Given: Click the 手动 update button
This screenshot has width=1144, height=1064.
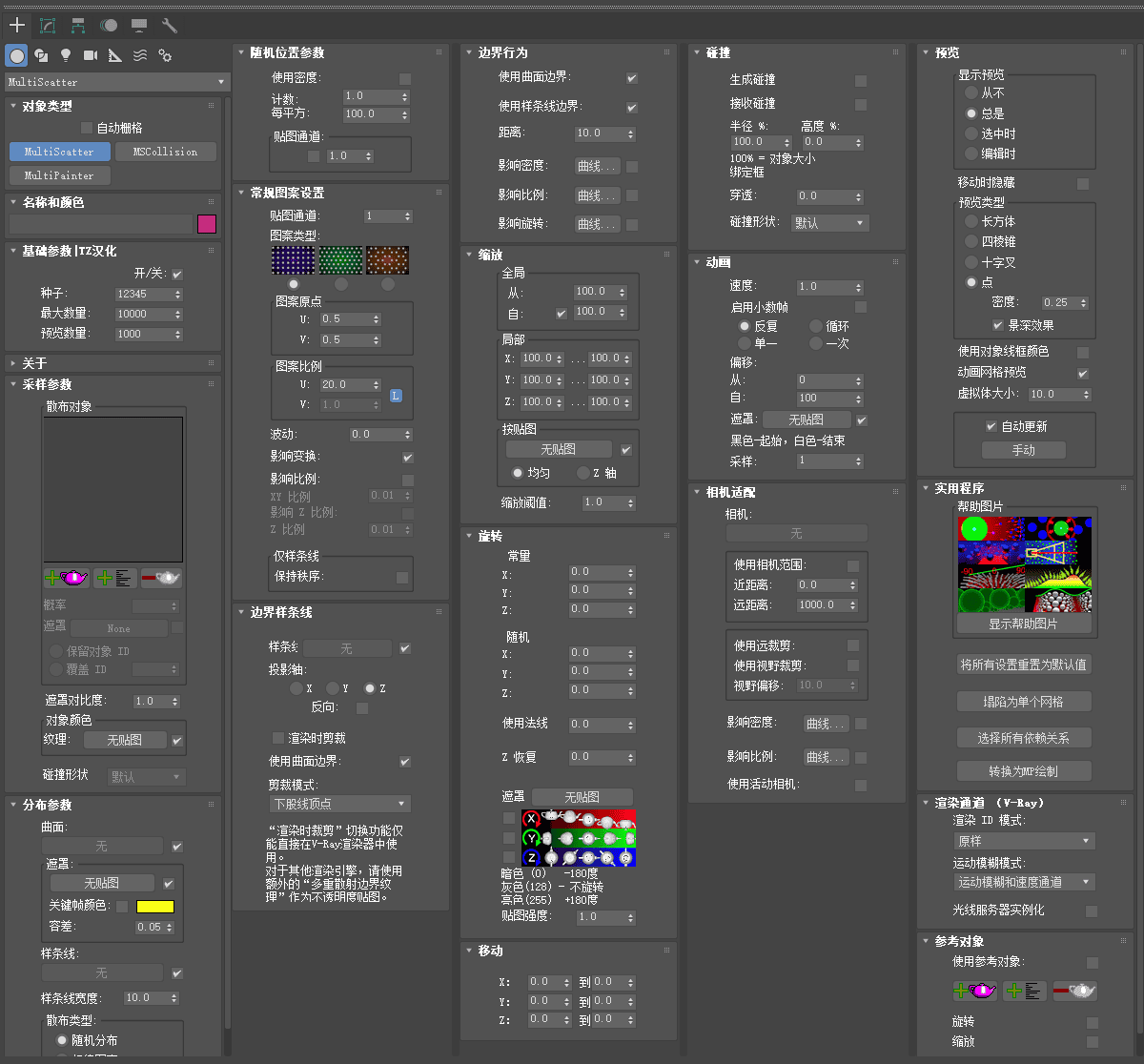Looking at the screenshot, I should (x=1024, y=450).
